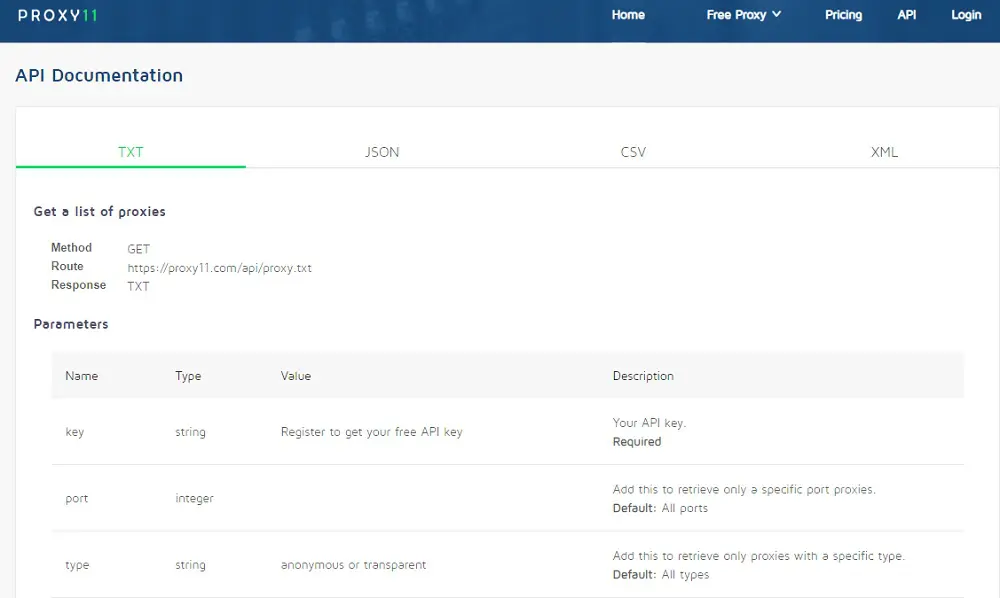Click the 'Required' label in key row

[x=637, y=441]
